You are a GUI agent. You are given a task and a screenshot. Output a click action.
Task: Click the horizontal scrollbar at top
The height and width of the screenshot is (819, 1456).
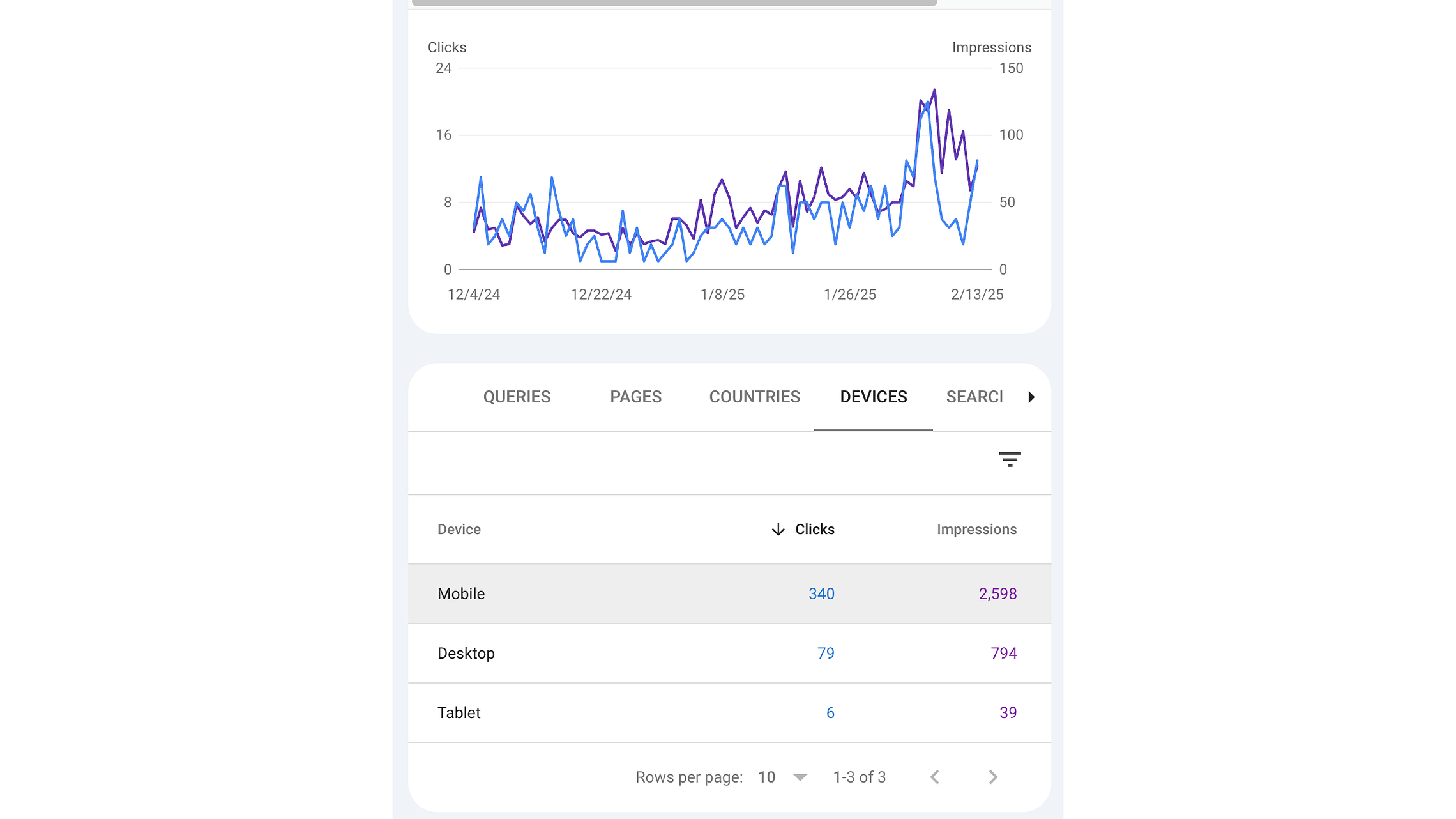point(674,3)
